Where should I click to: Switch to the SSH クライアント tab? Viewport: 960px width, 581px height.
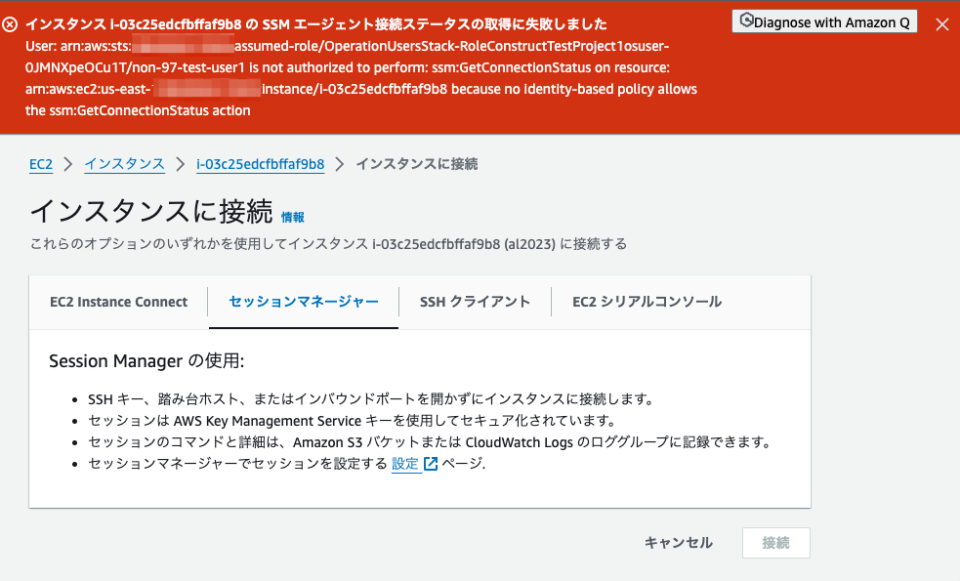pos(475,301)
